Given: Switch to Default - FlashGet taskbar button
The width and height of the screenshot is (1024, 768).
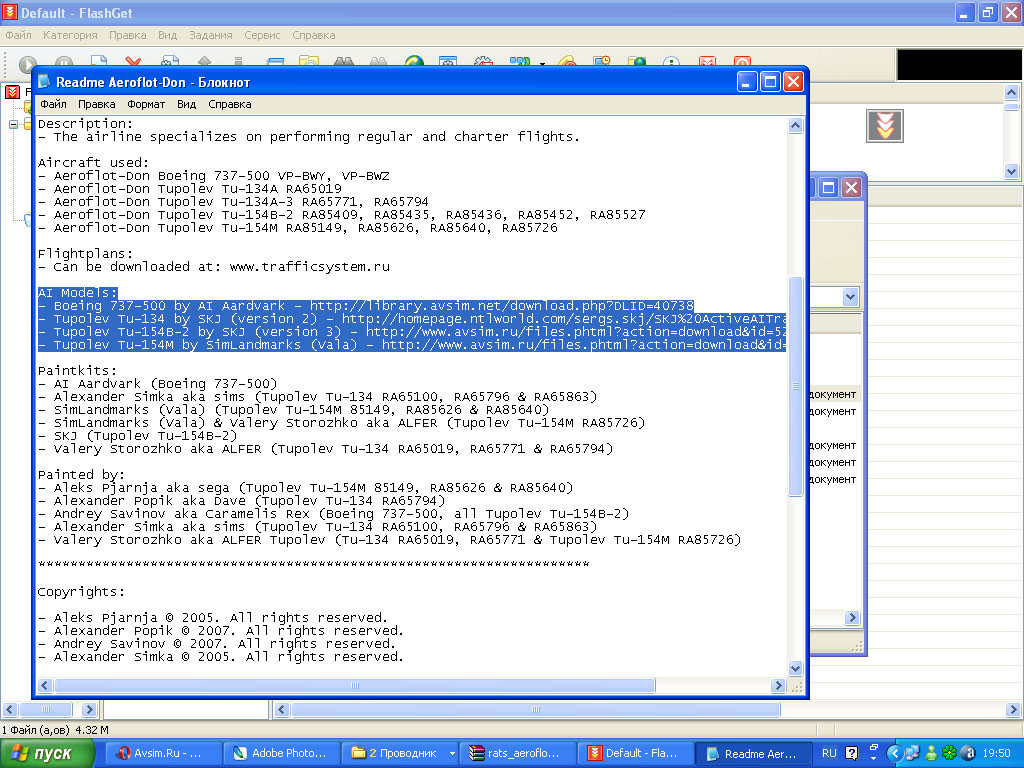Looking at the screenshot, I should click(x=635, y=753).
